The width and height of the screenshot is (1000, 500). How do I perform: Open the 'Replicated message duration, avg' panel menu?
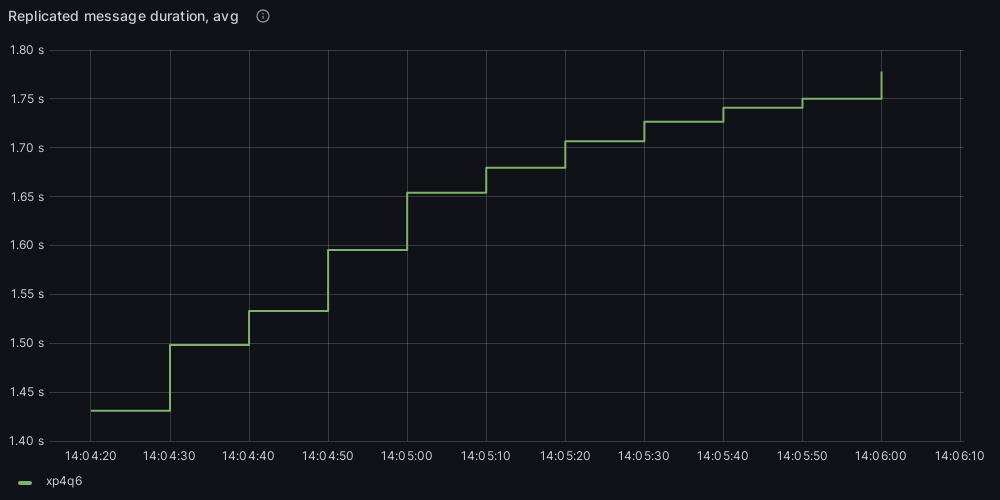tap(123, 17)
